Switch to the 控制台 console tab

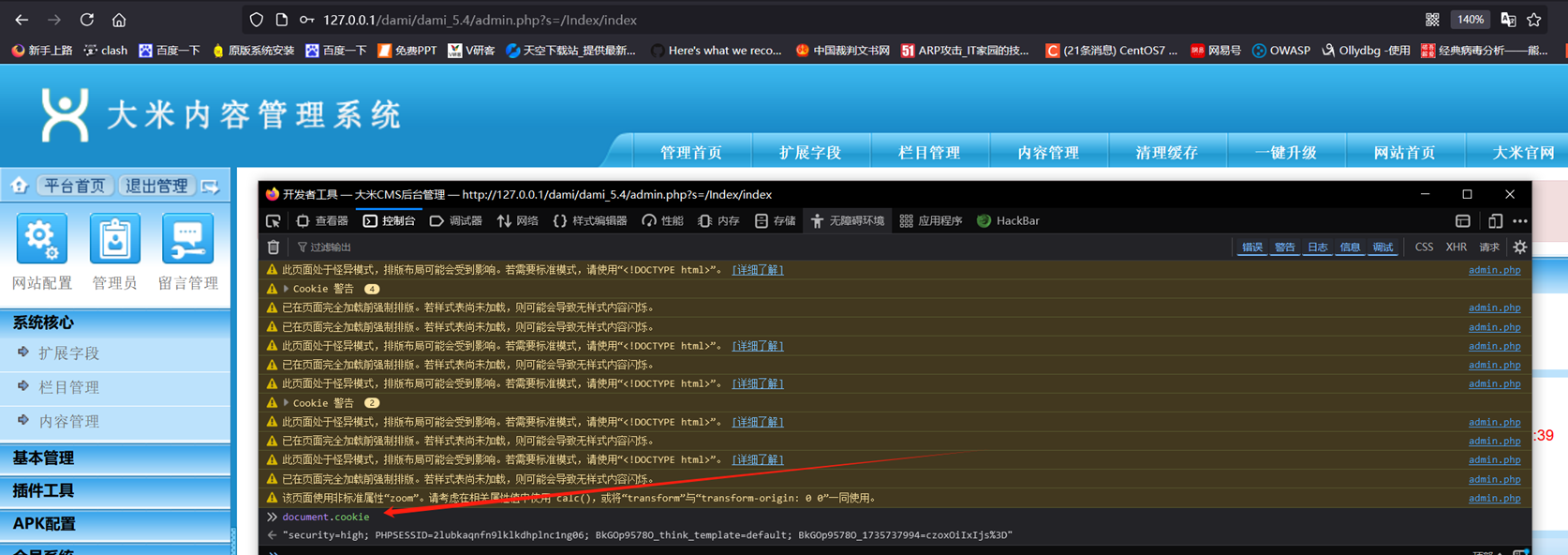[x=390, y=221]
